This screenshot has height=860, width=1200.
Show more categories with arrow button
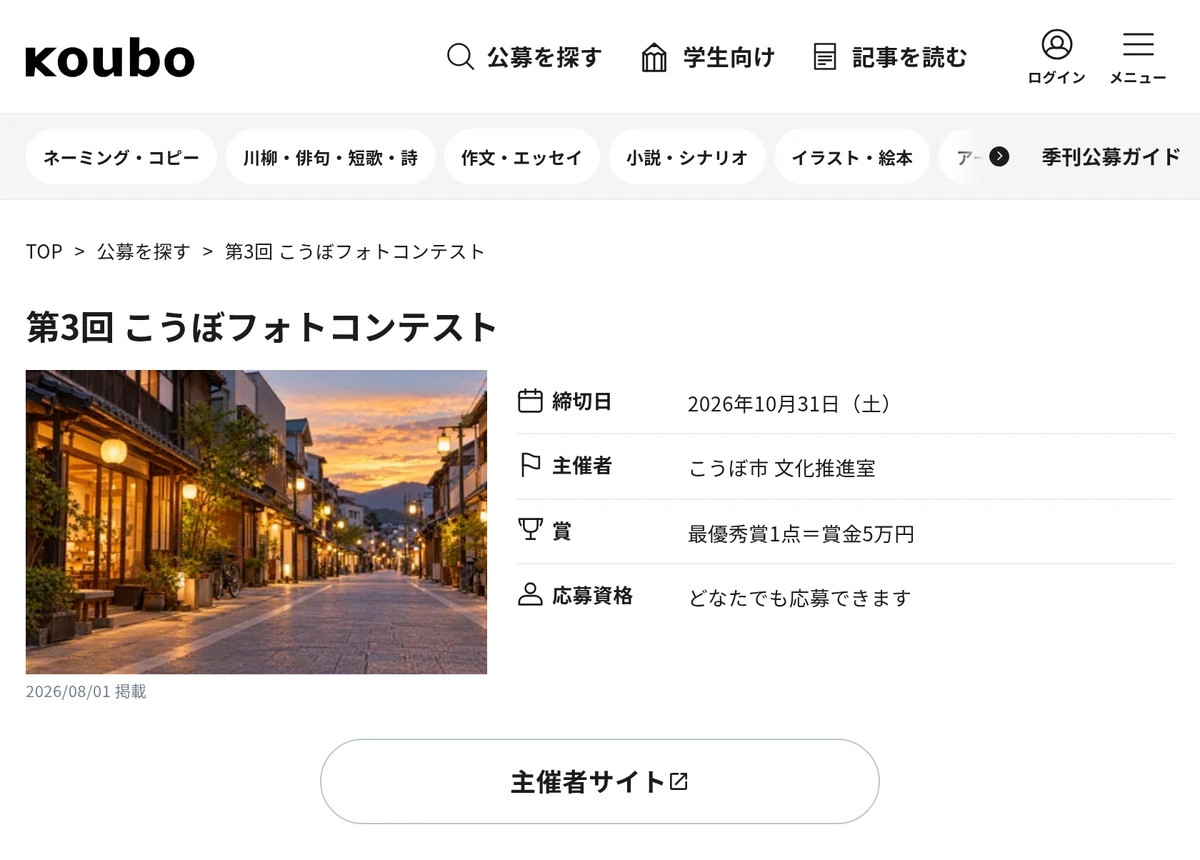click(x=999, y=157)
